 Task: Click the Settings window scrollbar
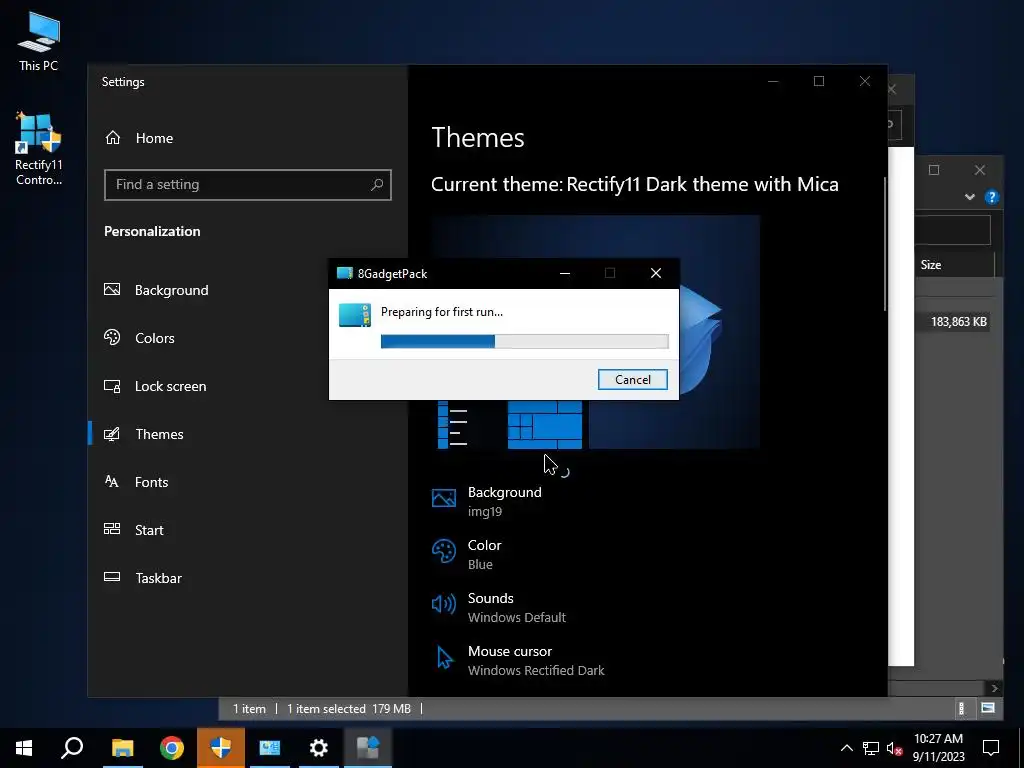coord(885,243)
